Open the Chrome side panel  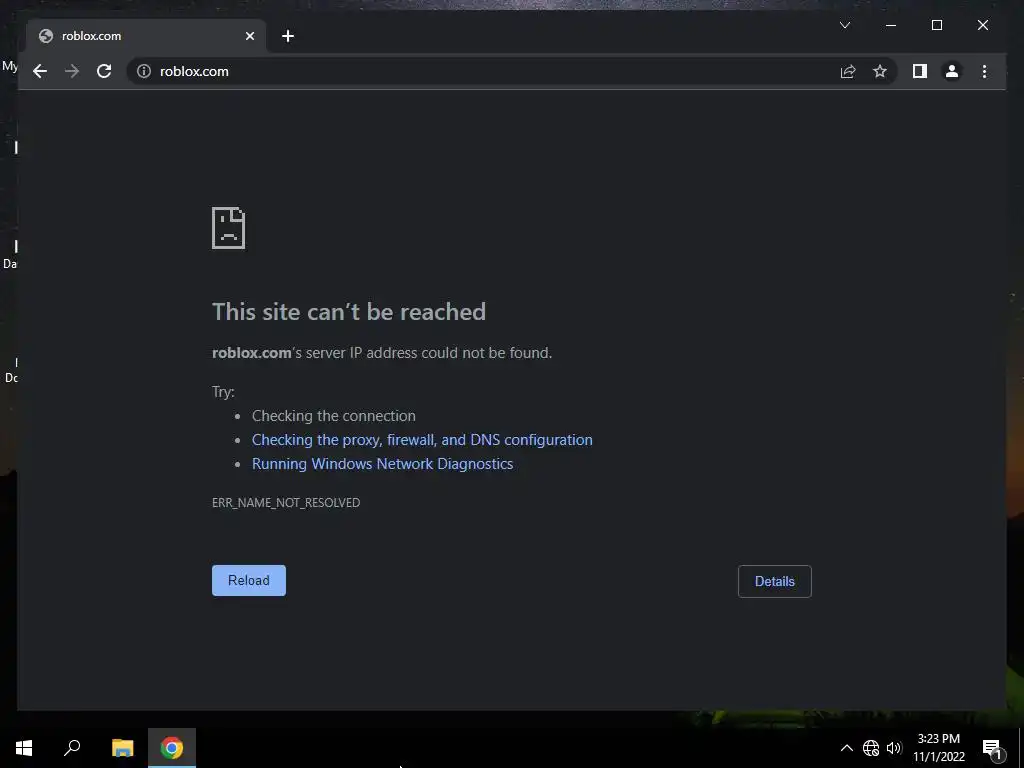click(x=920, y=71)
